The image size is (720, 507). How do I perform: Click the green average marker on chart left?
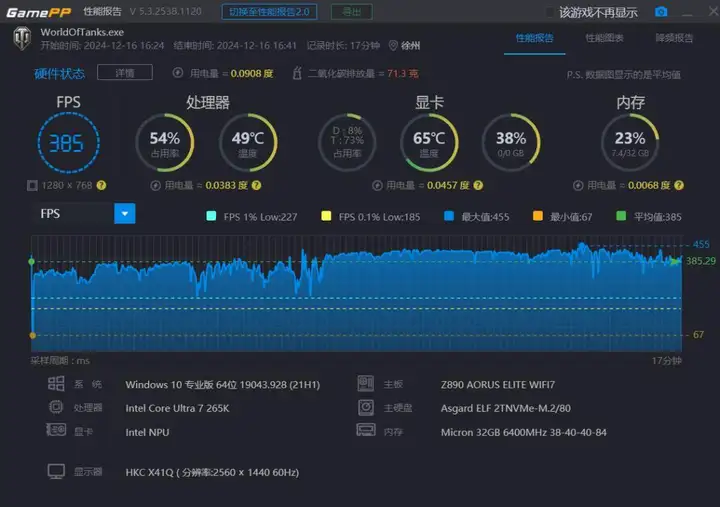point(32,261)
